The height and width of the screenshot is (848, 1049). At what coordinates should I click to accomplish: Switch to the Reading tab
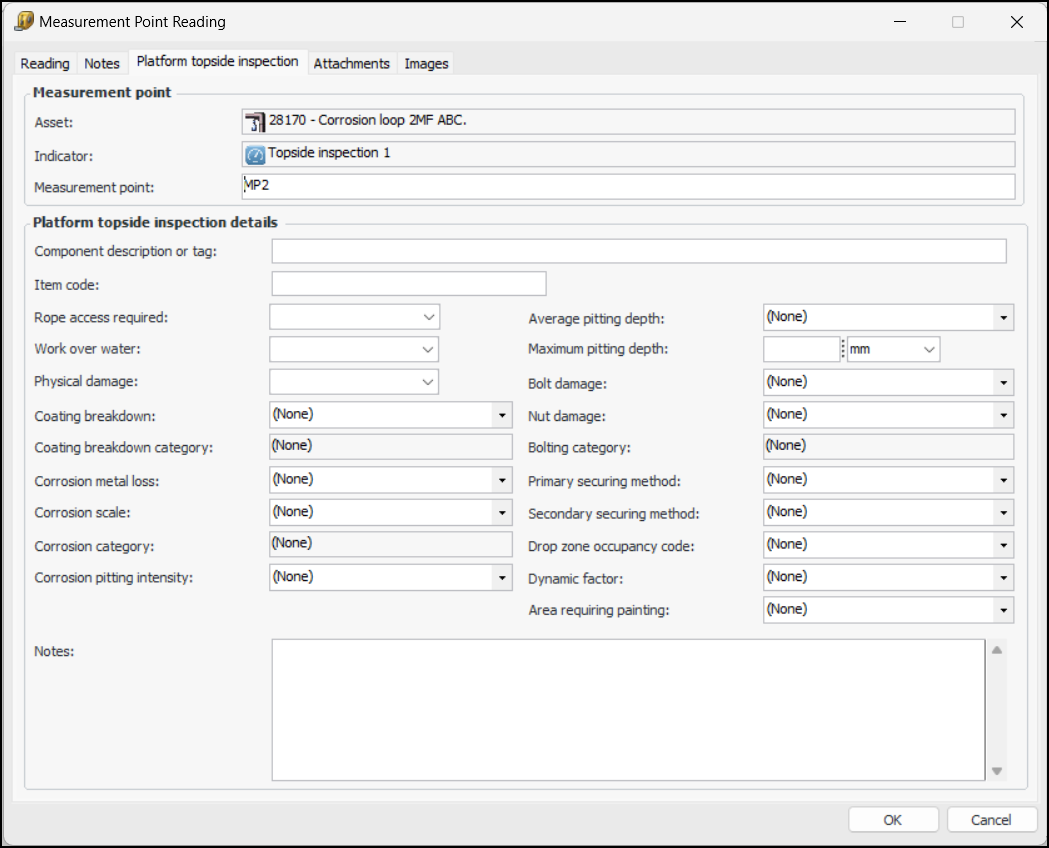pyautogui.click(x=45, y=63)
